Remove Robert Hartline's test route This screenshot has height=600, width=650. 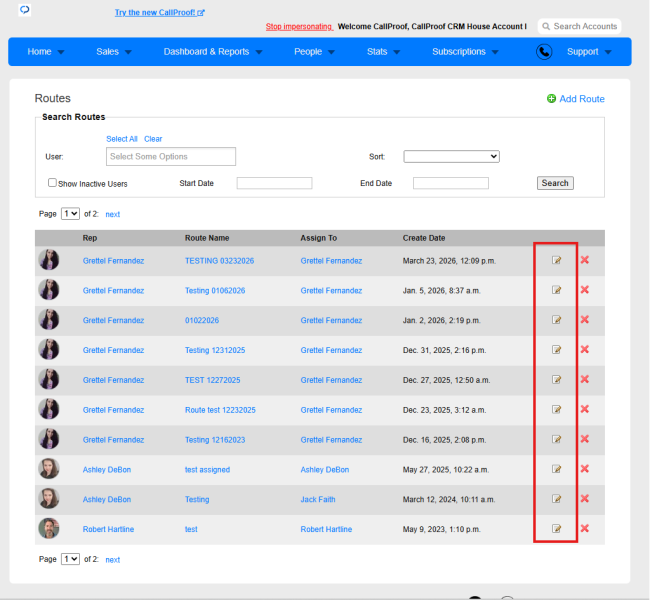[585, 529]
